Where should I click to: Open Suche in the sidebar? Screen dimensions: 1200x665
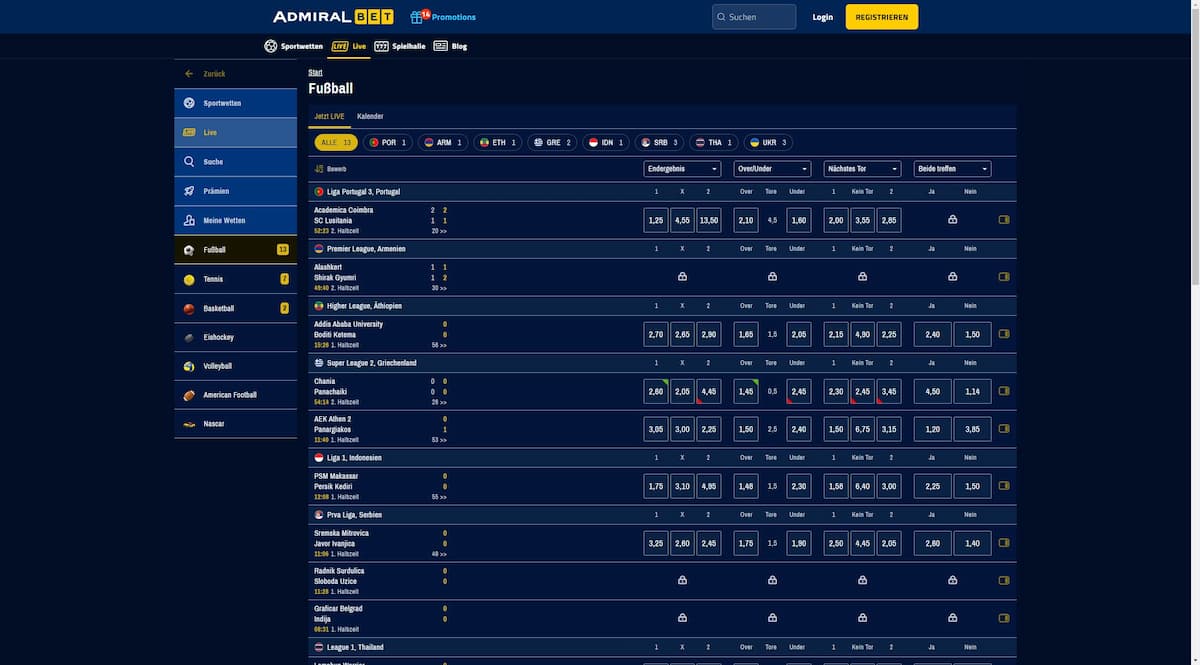[x=235, y=162]
